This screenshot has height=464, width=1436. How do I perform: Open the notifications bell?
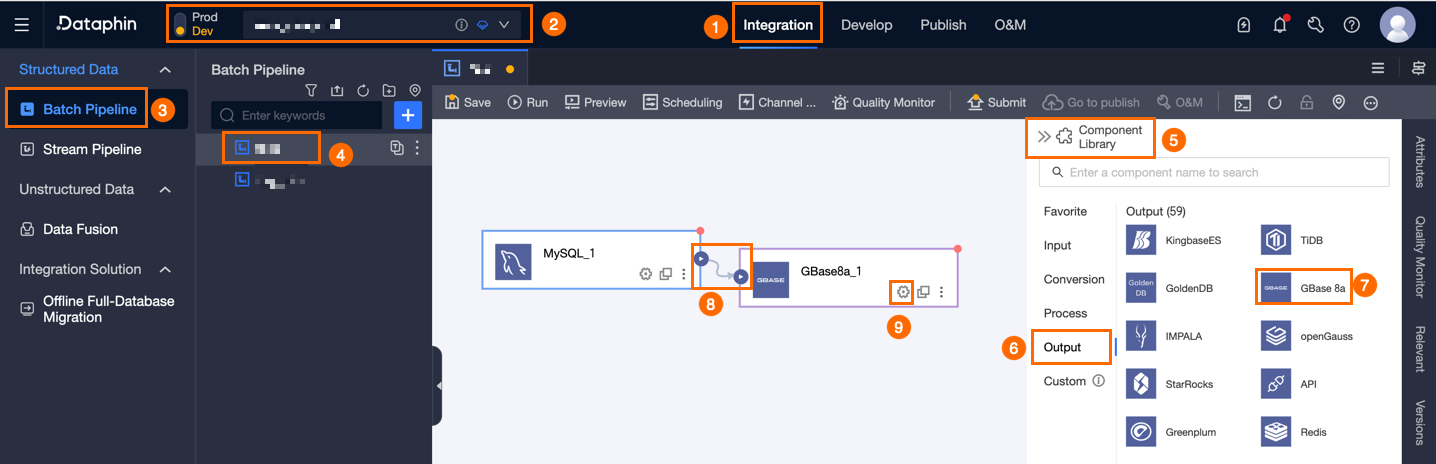pyautogui.click(x=1280, y=25)
